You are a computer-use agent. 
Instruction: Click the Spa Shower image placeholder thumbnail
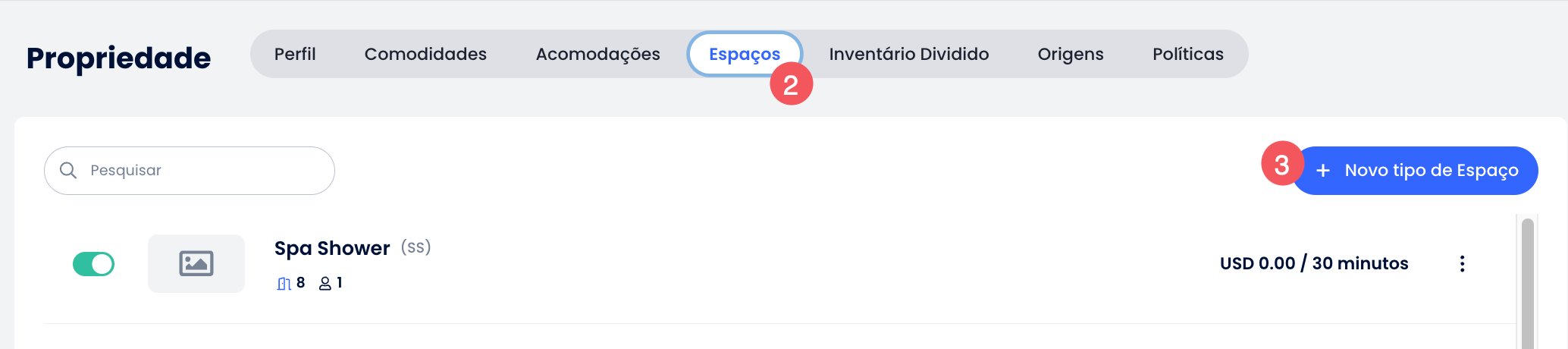tap(196, 264)
